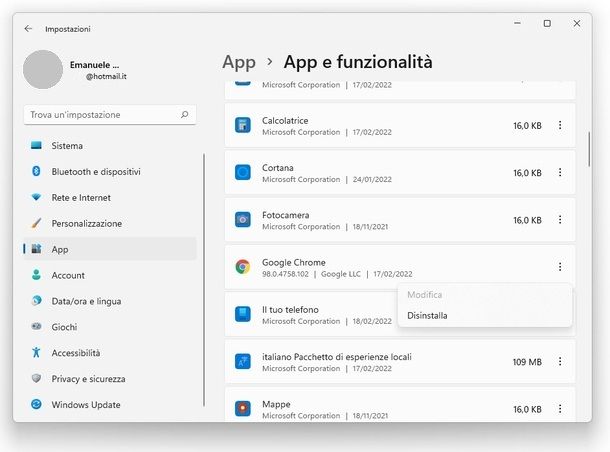Screen dimensions: 610x452
Task: Click the user profile avatar
Action: [43, 69]
